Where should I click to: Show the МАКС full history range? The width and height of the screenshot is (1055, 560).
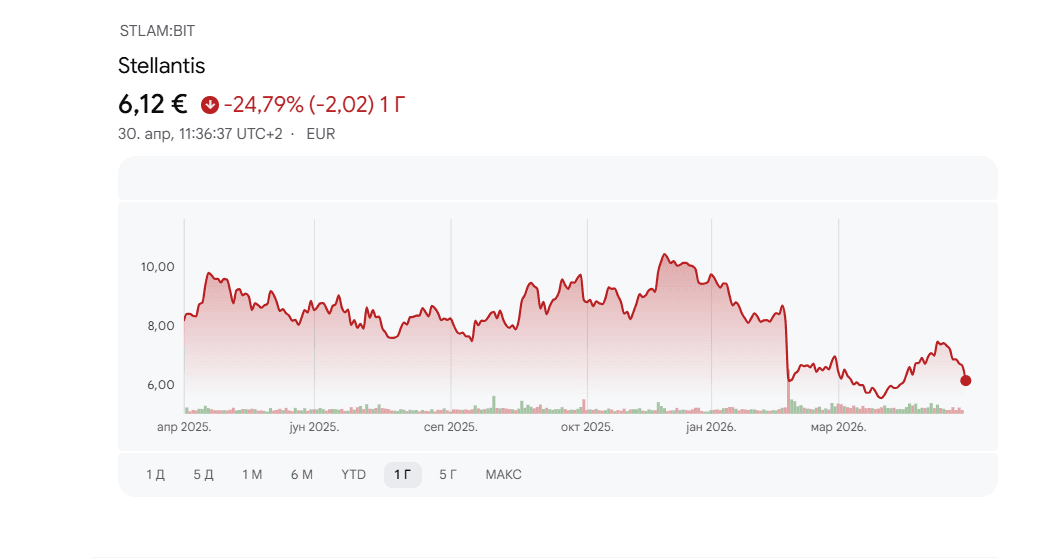pos(503,475)
